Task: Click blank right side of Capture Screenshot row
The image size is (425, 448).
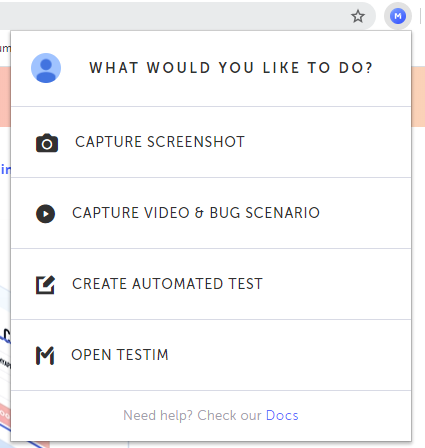Action: pos(328,142)
